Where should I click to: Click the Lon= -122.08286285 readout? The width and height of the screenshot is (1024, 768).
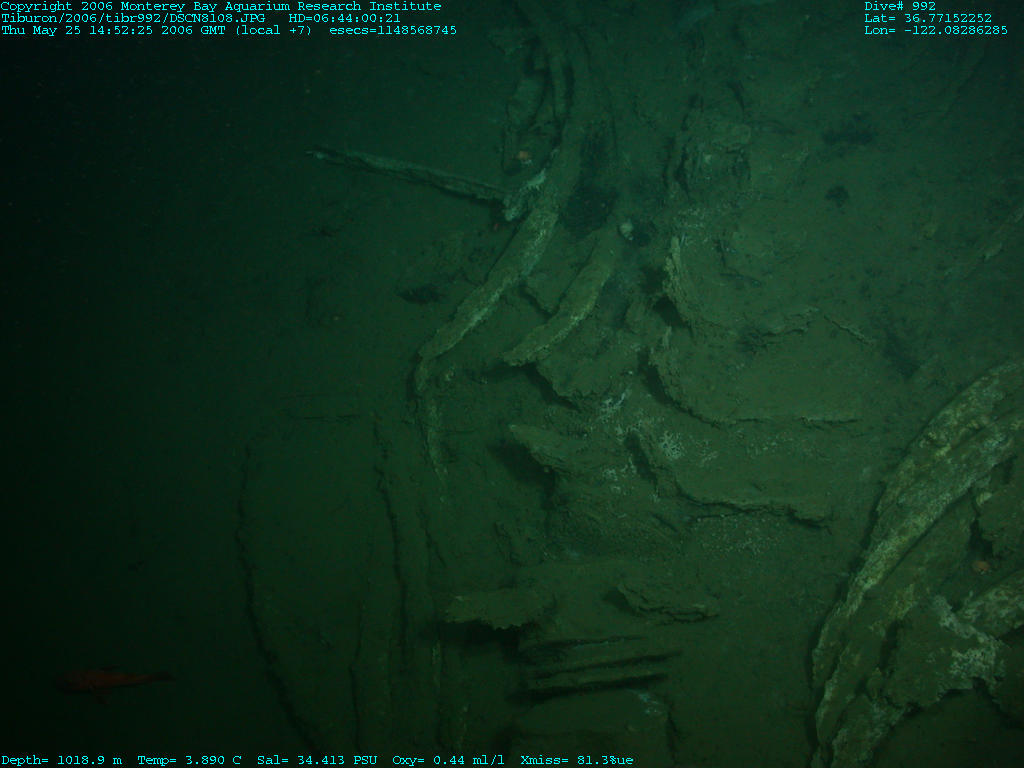(x=936, y=30)
